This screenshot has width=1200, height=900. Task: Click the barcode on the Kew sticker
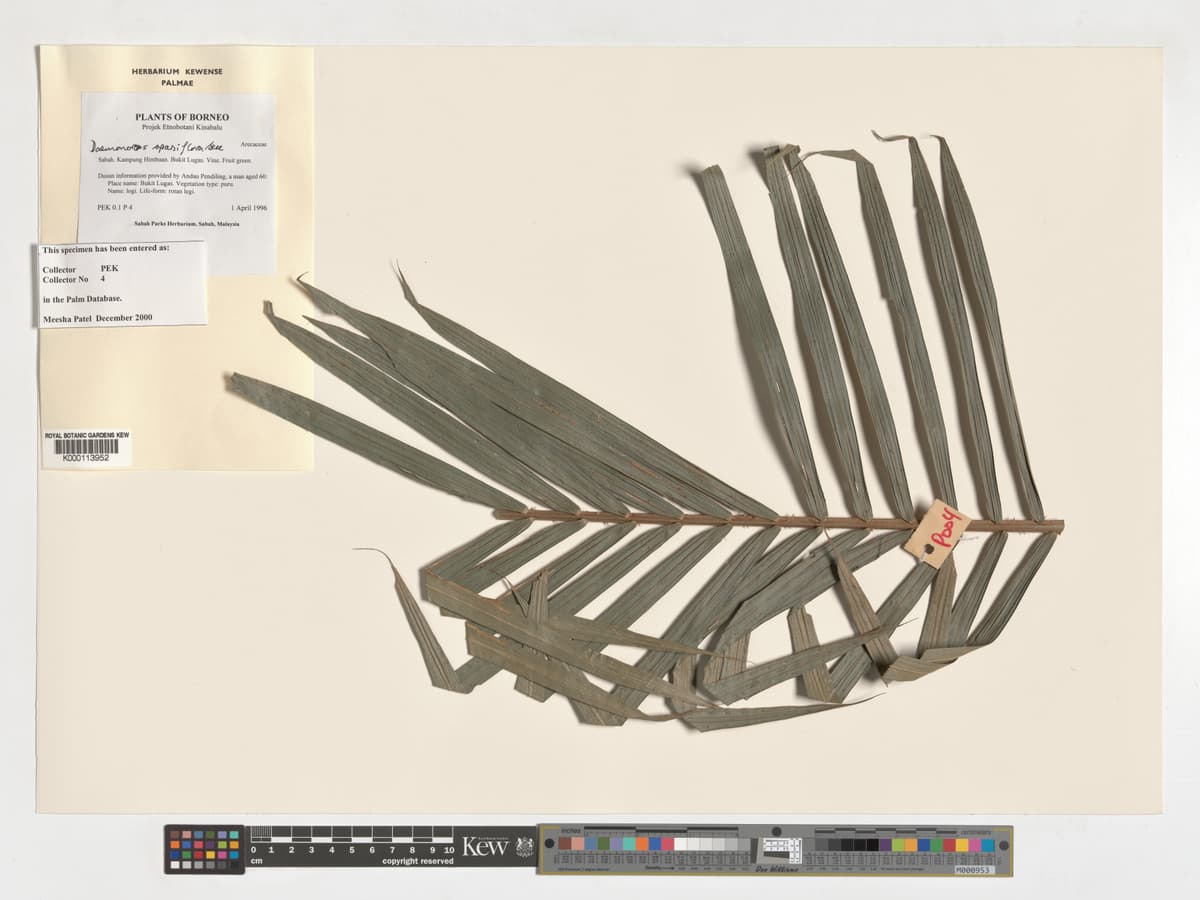coord(86,446)
